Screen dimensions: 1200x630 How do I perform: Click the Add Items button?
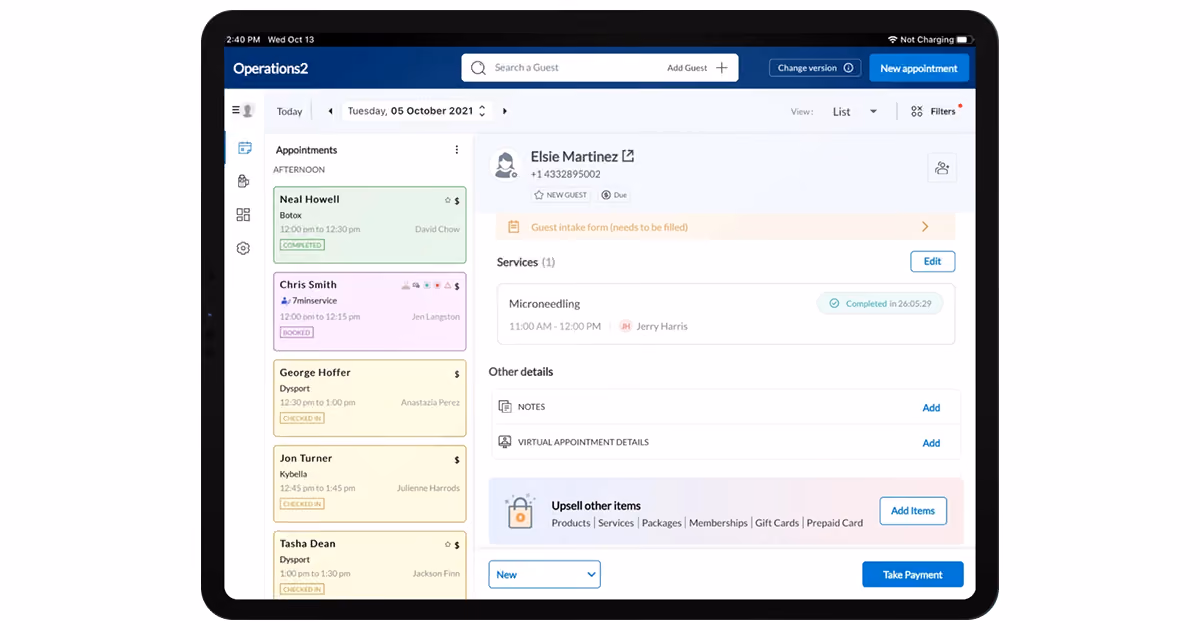click(x=913, y=510)
